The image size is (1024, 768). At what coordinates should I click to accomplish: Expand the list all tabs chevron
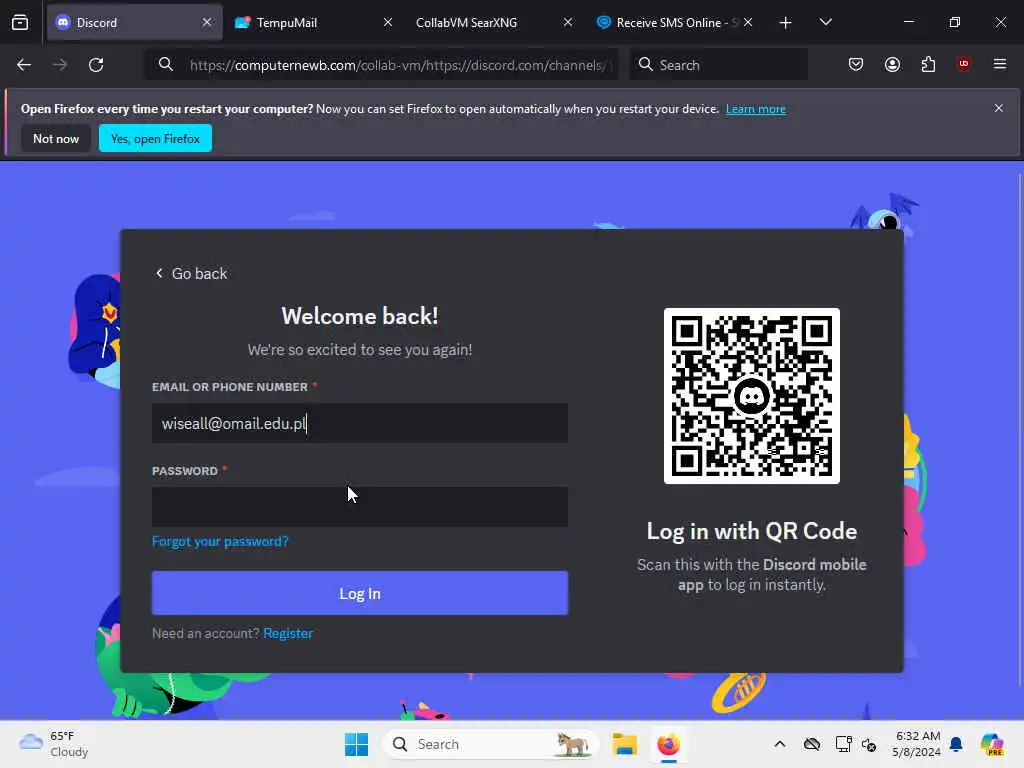[825, 23]
